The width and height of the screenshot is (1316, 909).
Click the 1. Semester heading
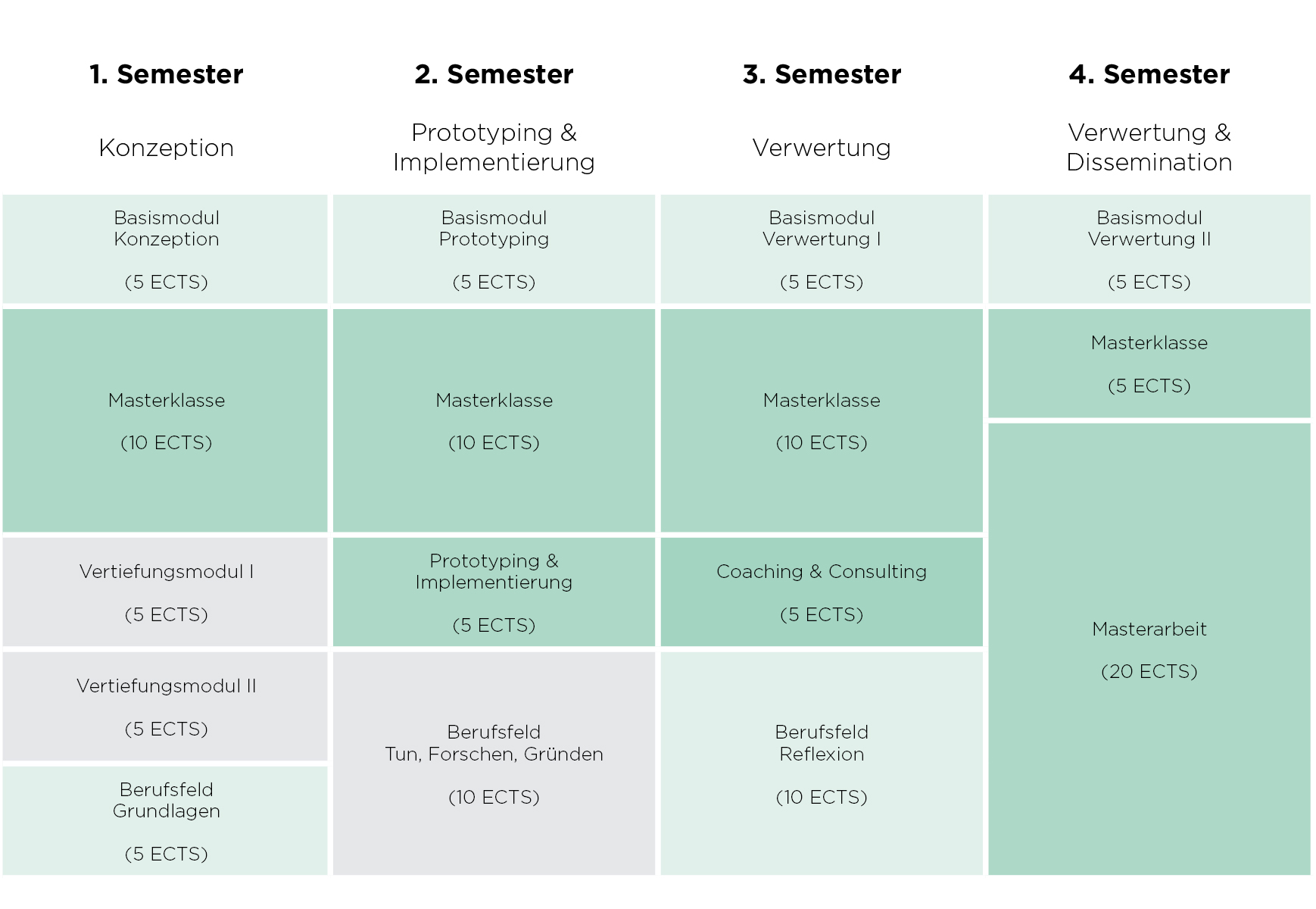coord(166,74)
